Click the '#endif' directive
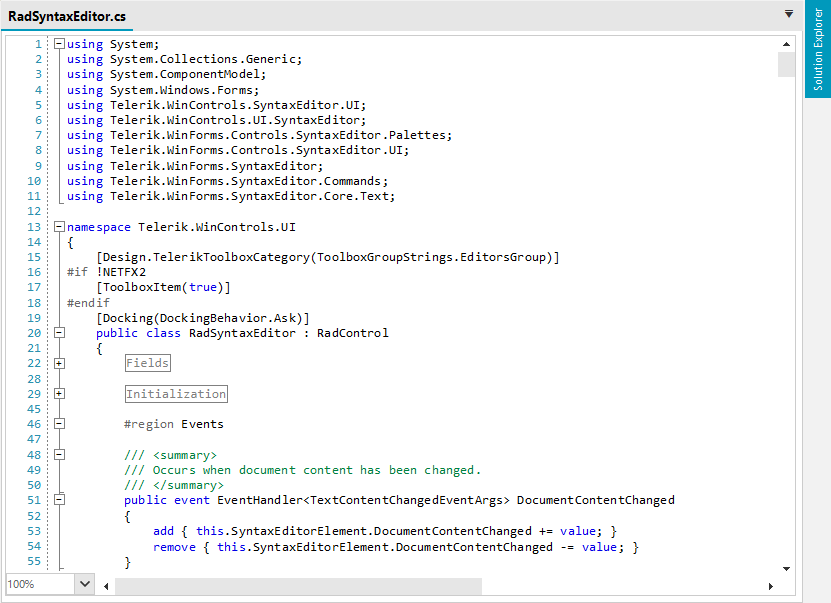 pos(88,303)
